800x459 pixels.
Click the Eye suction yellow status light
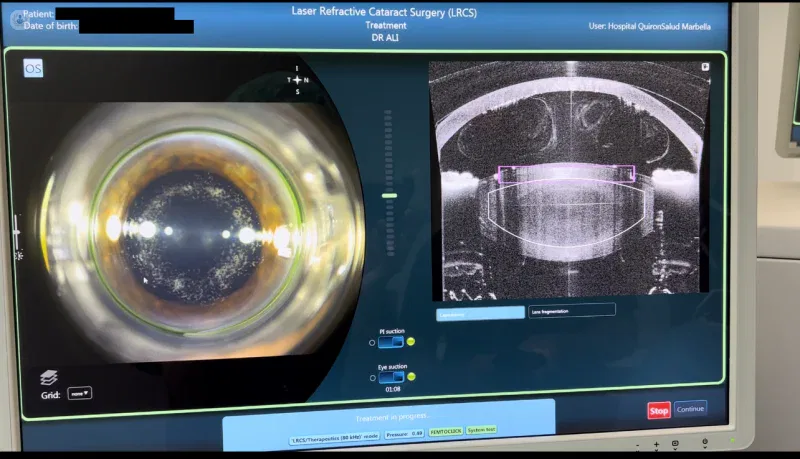[411, 377]
